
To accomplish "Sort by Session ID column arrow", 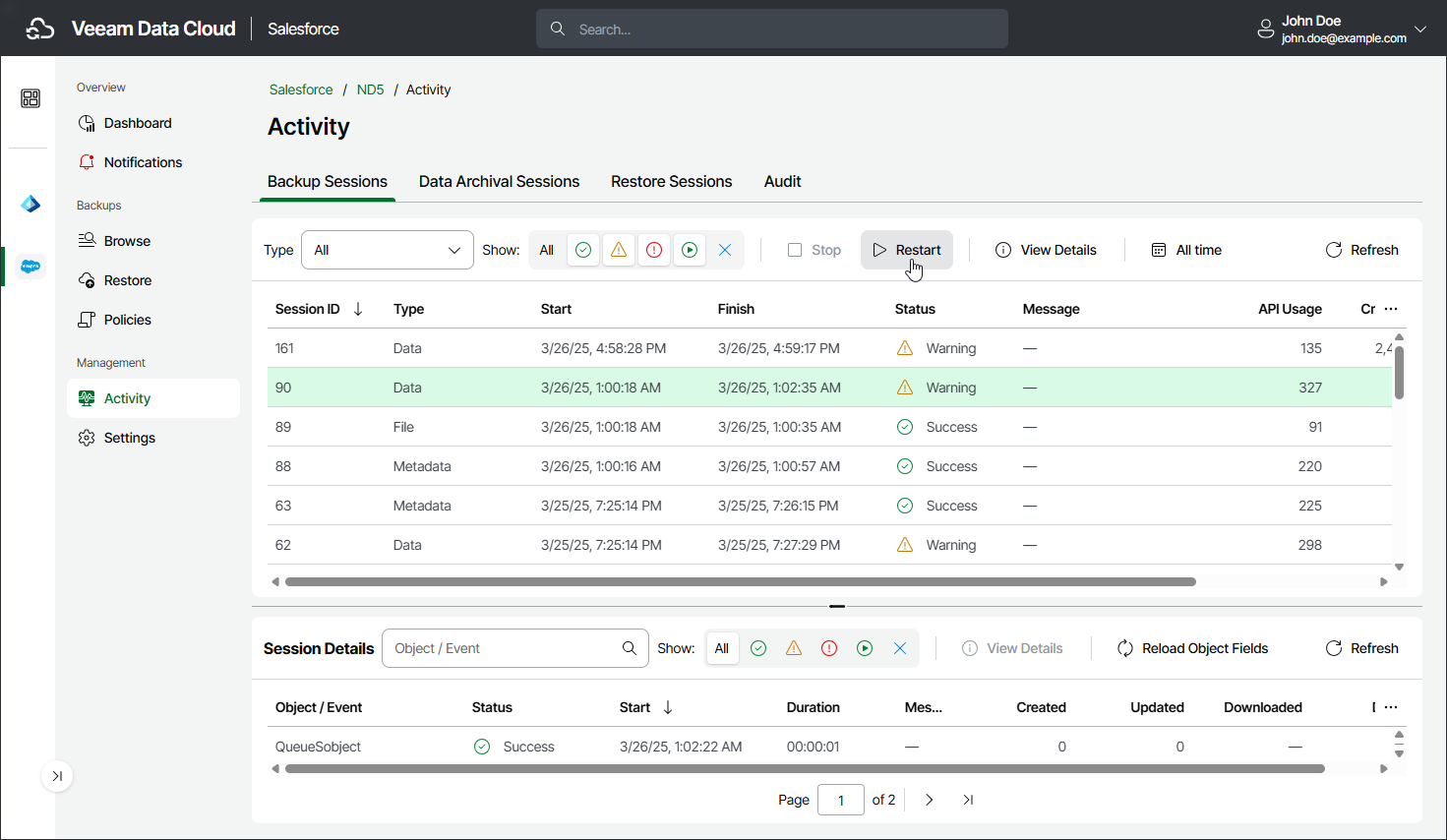I will pyautogui.click(x=358, y=309).
